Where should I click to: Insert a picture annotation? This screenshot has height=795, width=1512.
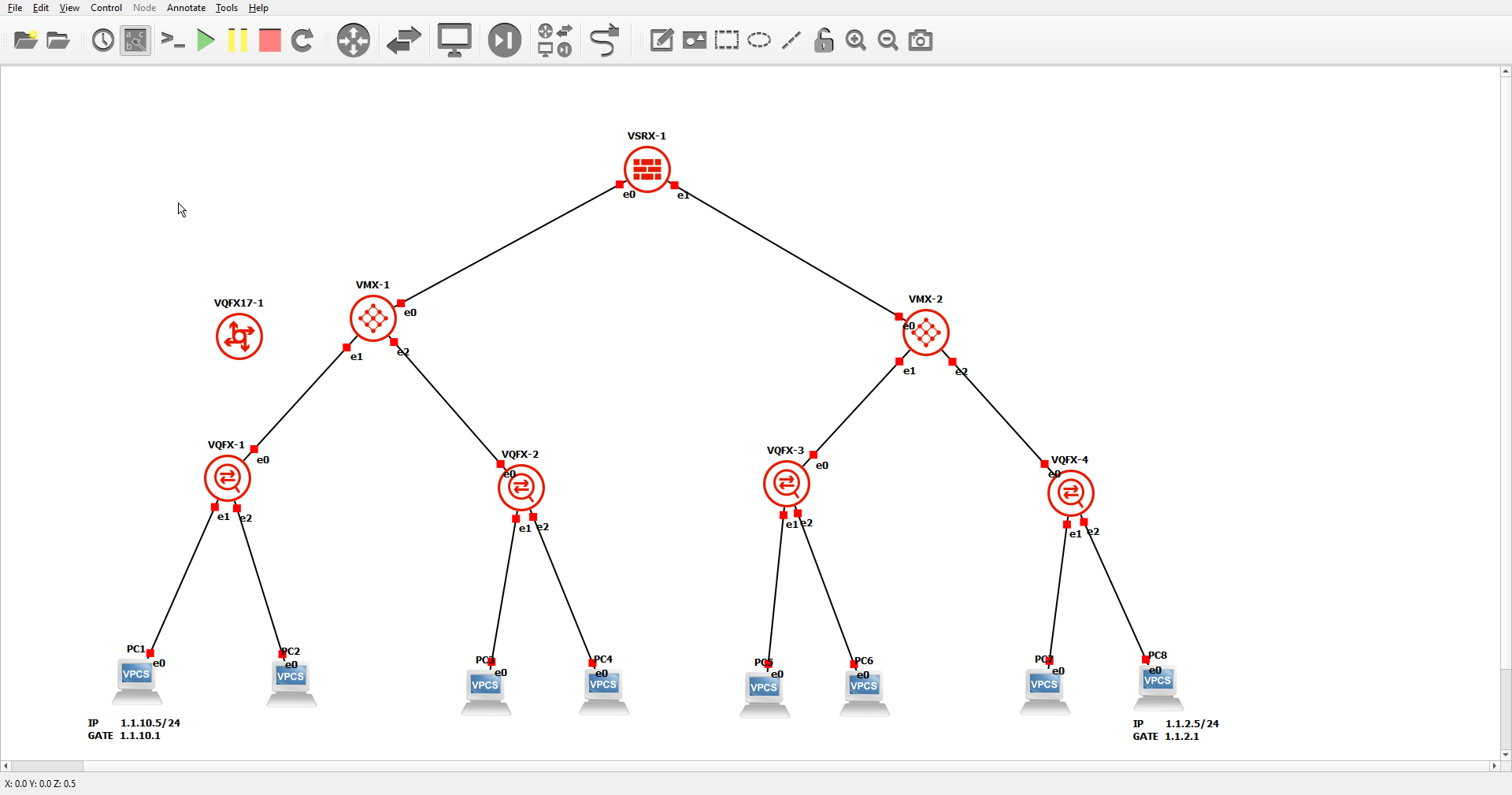[x=695, y=40]
